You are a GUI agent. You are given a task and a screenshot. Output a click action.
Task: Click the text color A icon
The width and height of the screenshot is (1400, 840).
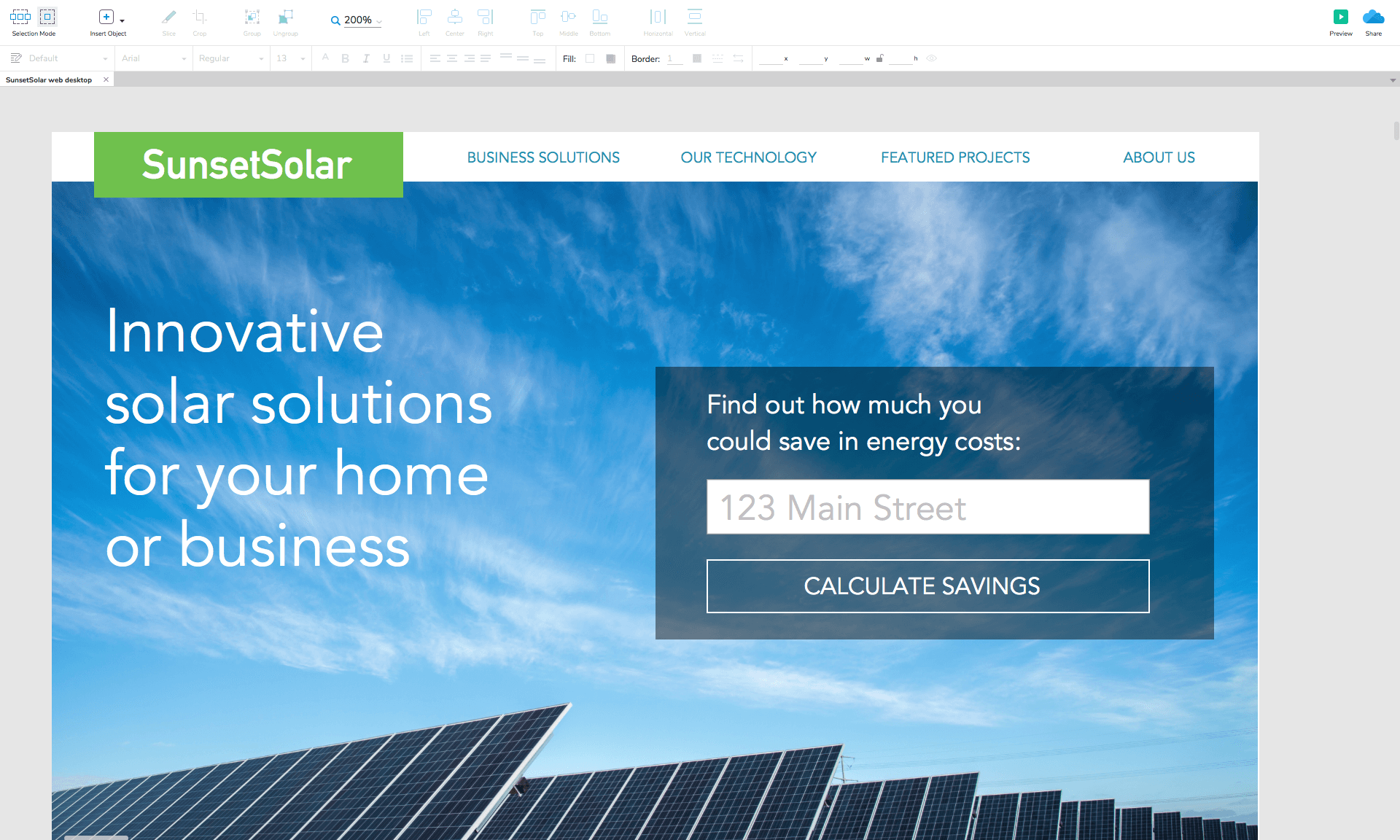pyautogui.click(x=325, y=58)
